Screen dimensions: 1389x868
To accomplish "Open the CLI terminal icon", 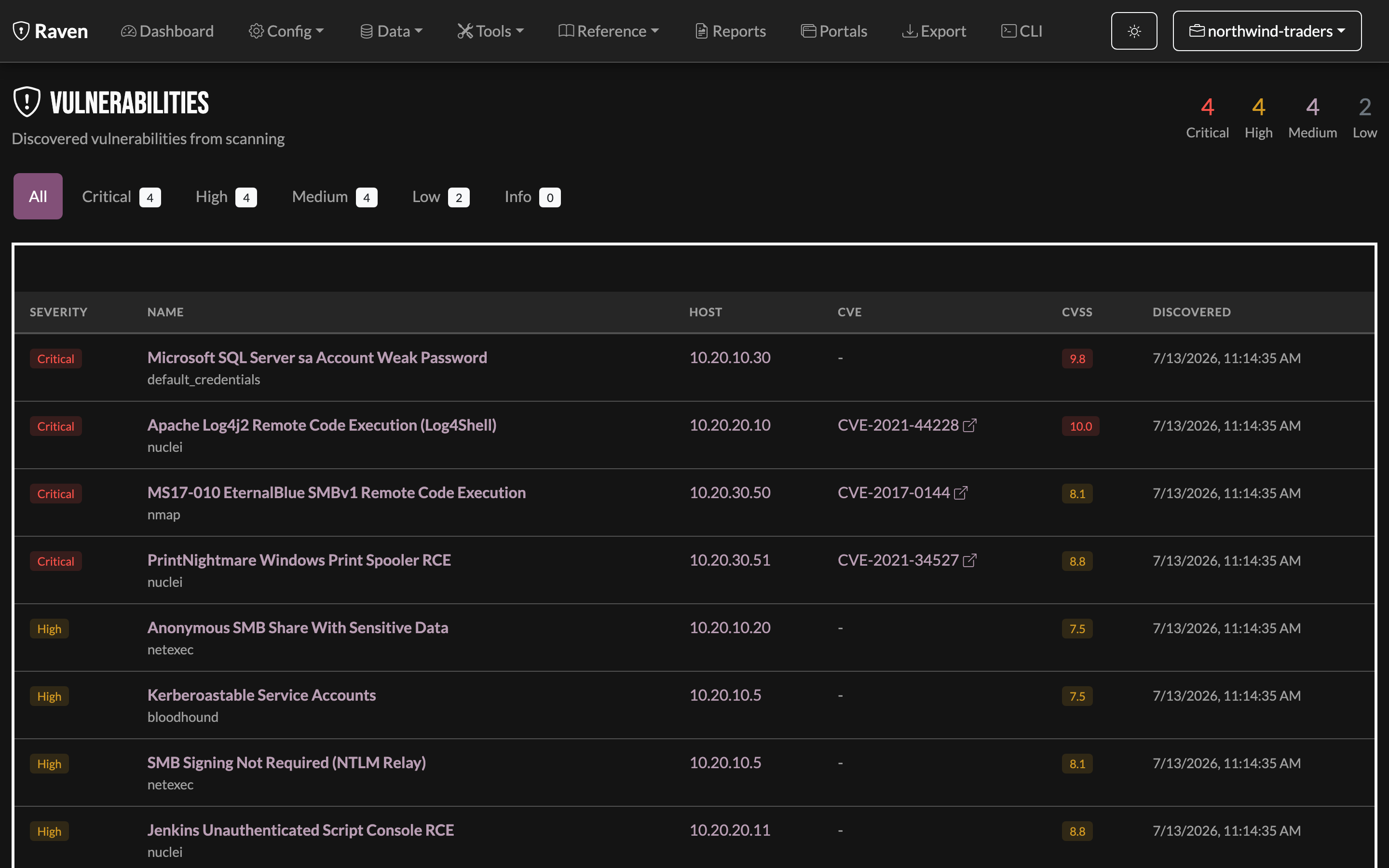I will [x=1008, y=31].
